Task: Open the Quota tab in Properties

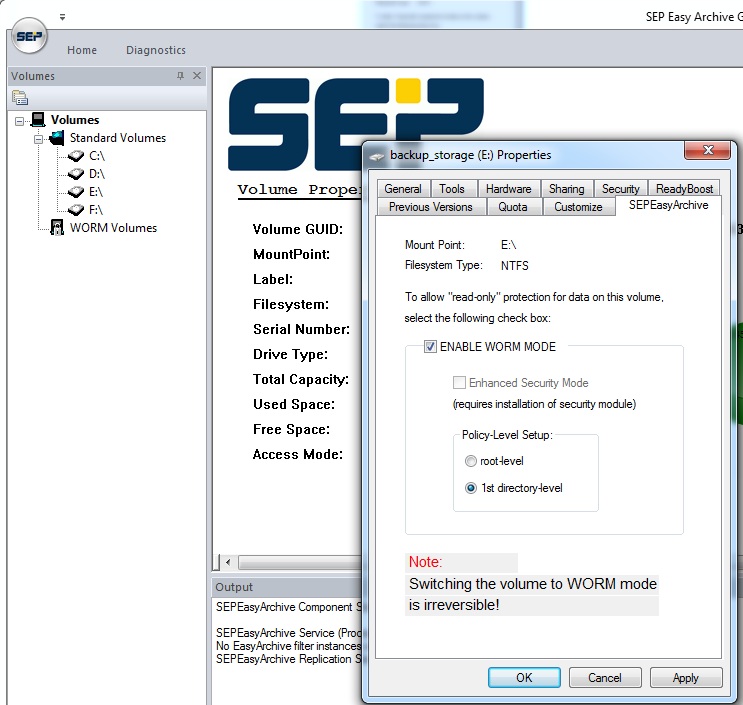Action: click(513, 207)
